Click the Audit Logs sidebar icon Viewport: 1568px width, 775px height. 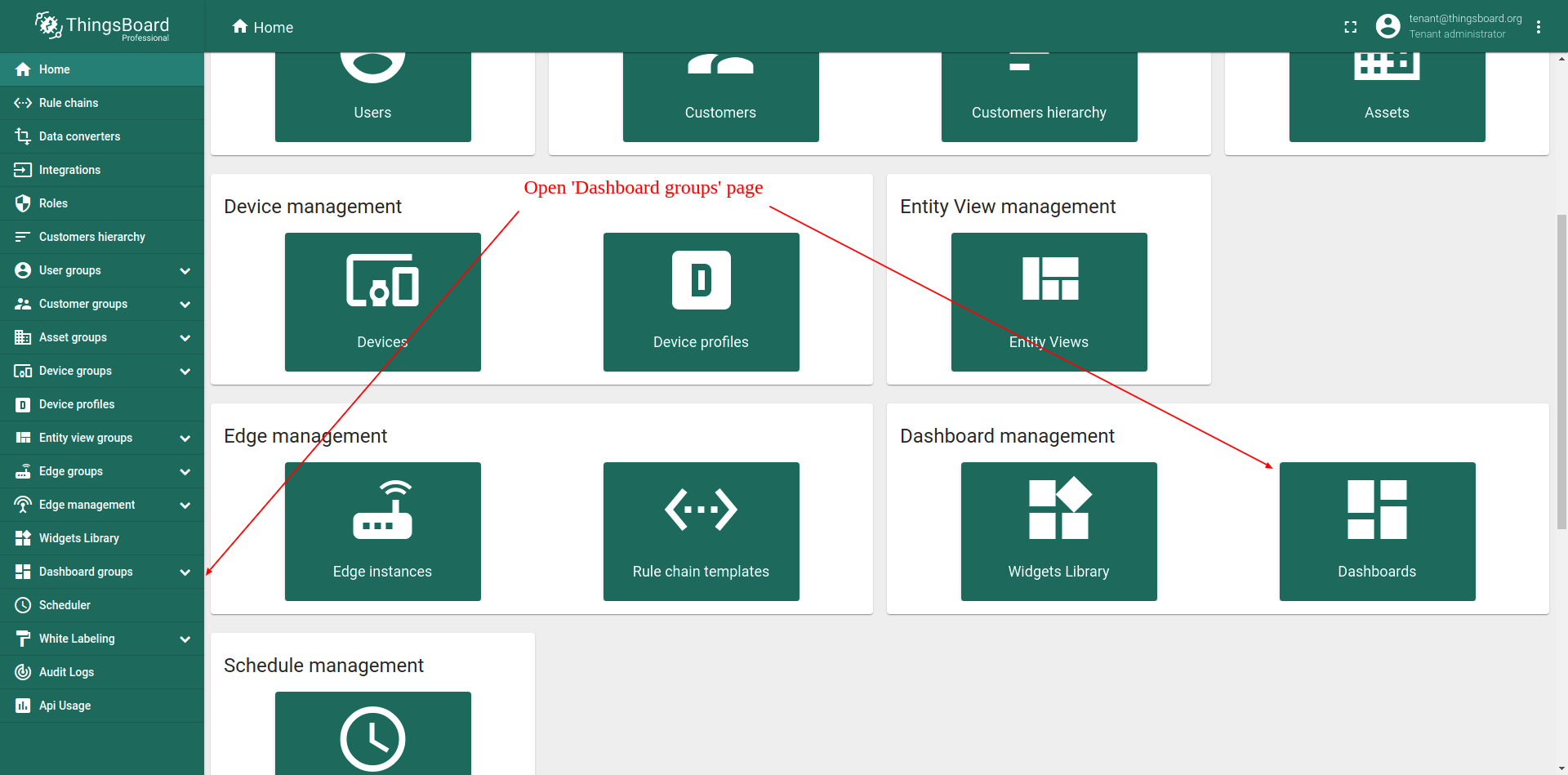click(23, 672)
